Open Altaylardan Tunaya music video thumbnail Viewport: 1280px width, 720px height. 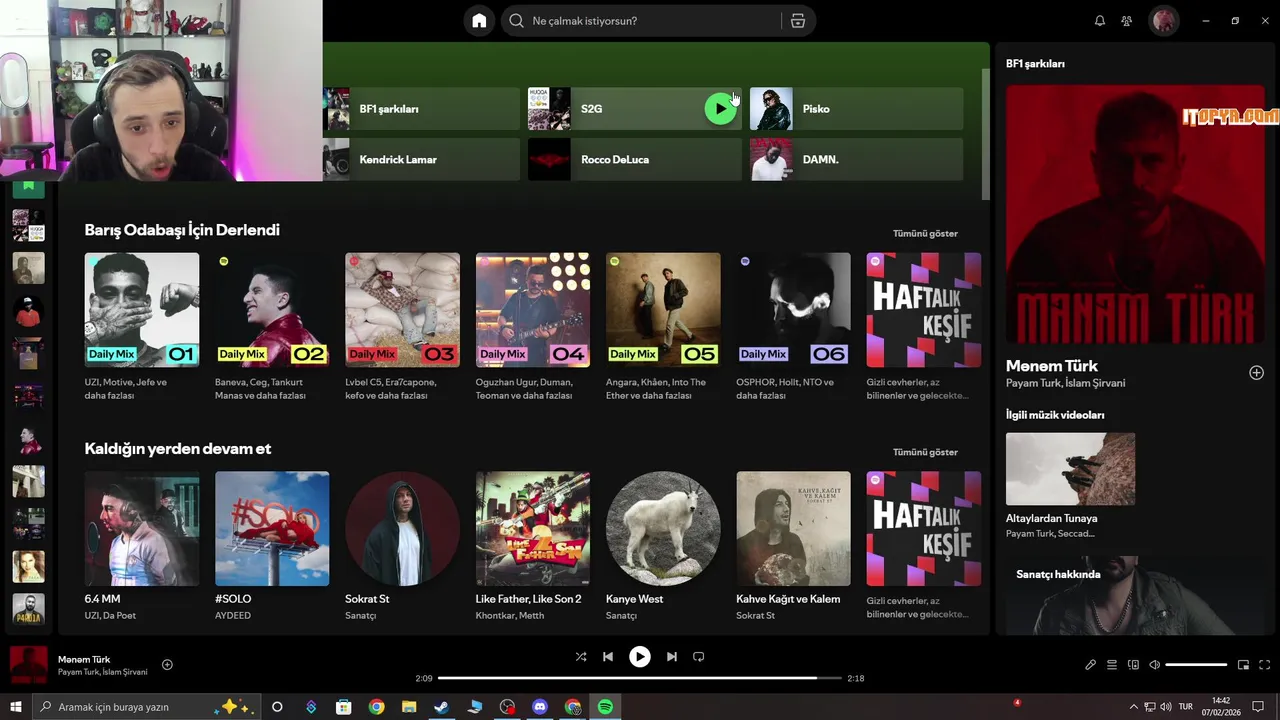click(x=1070, y=469)
